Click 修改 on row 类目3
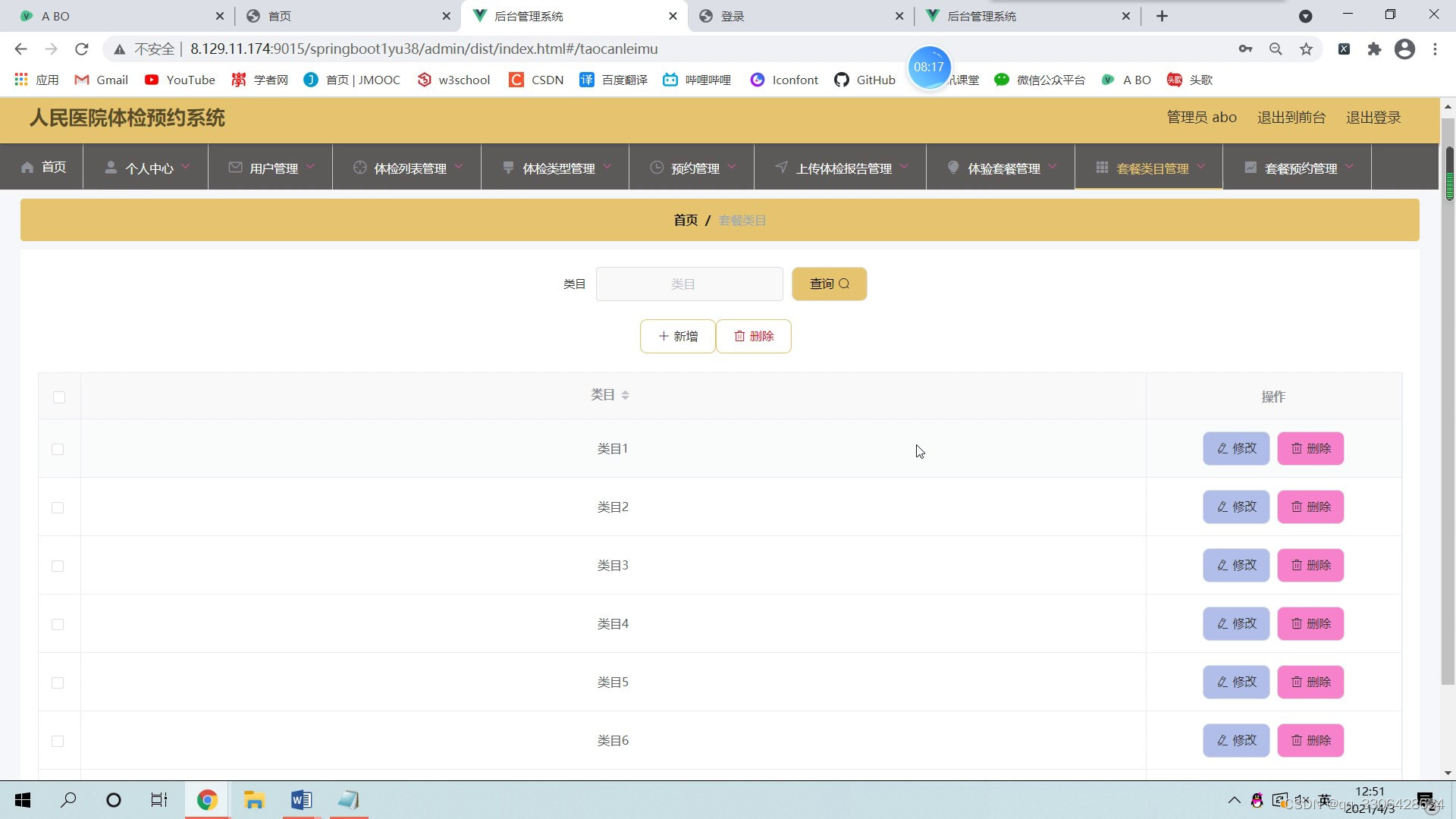Image resolution: width=1456 pixels, height=819 pixels. (1235, 565)
